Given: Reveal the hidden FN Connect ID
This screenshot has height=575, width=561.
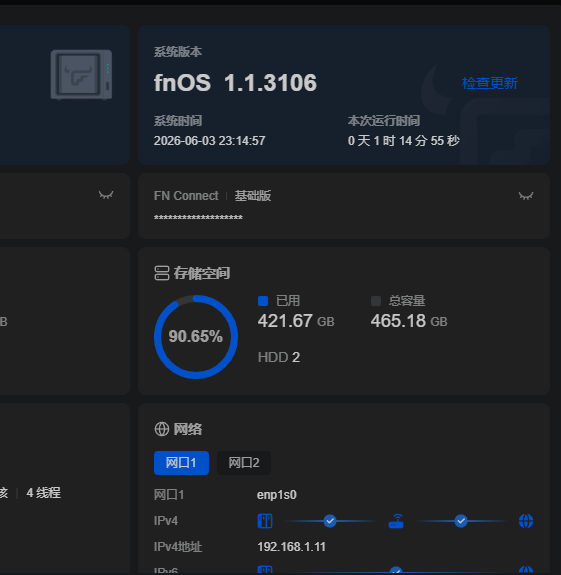Looking at the screenshot, I should [x=526, y=196].
